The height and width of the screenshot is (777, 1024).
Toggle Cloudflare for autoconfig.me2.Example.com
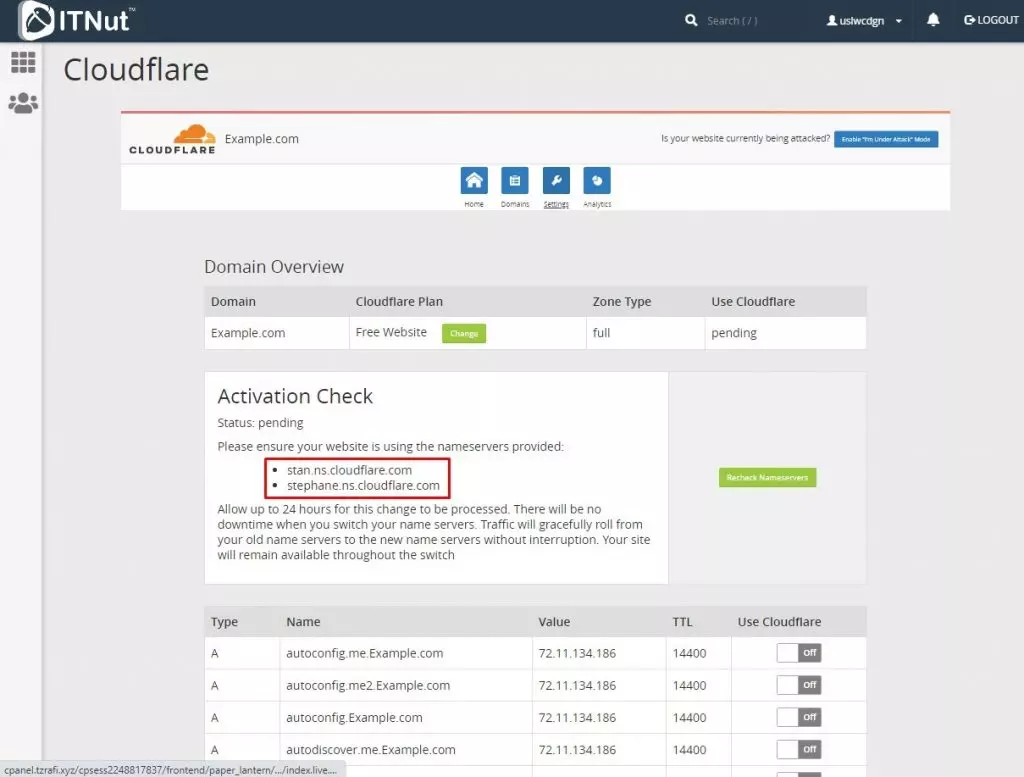point(799,685)
